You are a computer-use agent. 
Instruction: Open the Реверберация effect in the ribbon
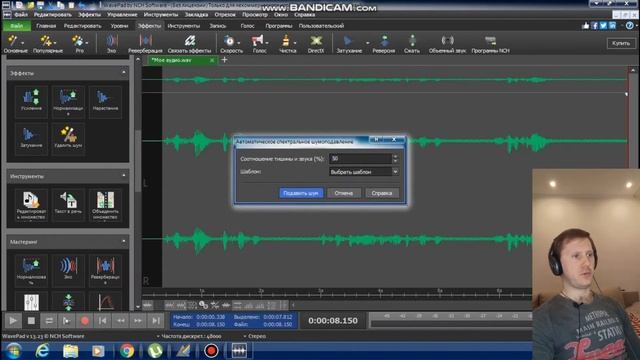[x=145, y=44]
